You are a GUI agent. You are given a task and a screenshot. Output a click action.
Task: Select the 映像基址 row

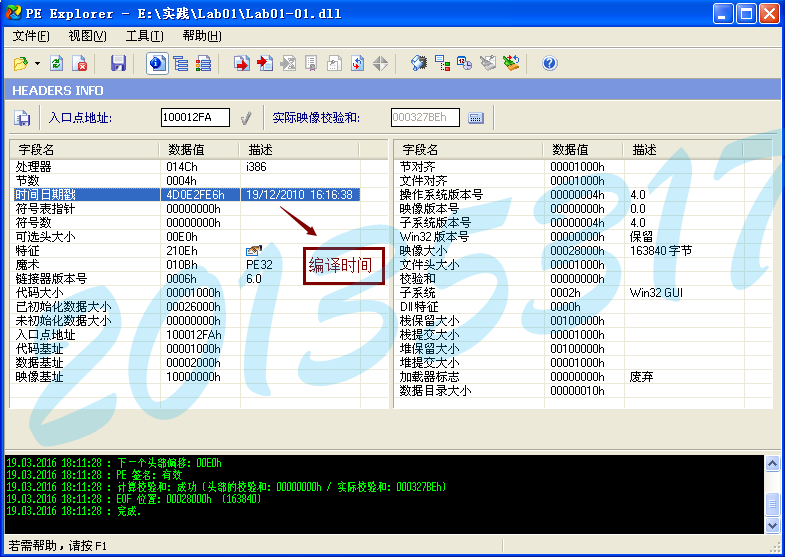(187, 377)
